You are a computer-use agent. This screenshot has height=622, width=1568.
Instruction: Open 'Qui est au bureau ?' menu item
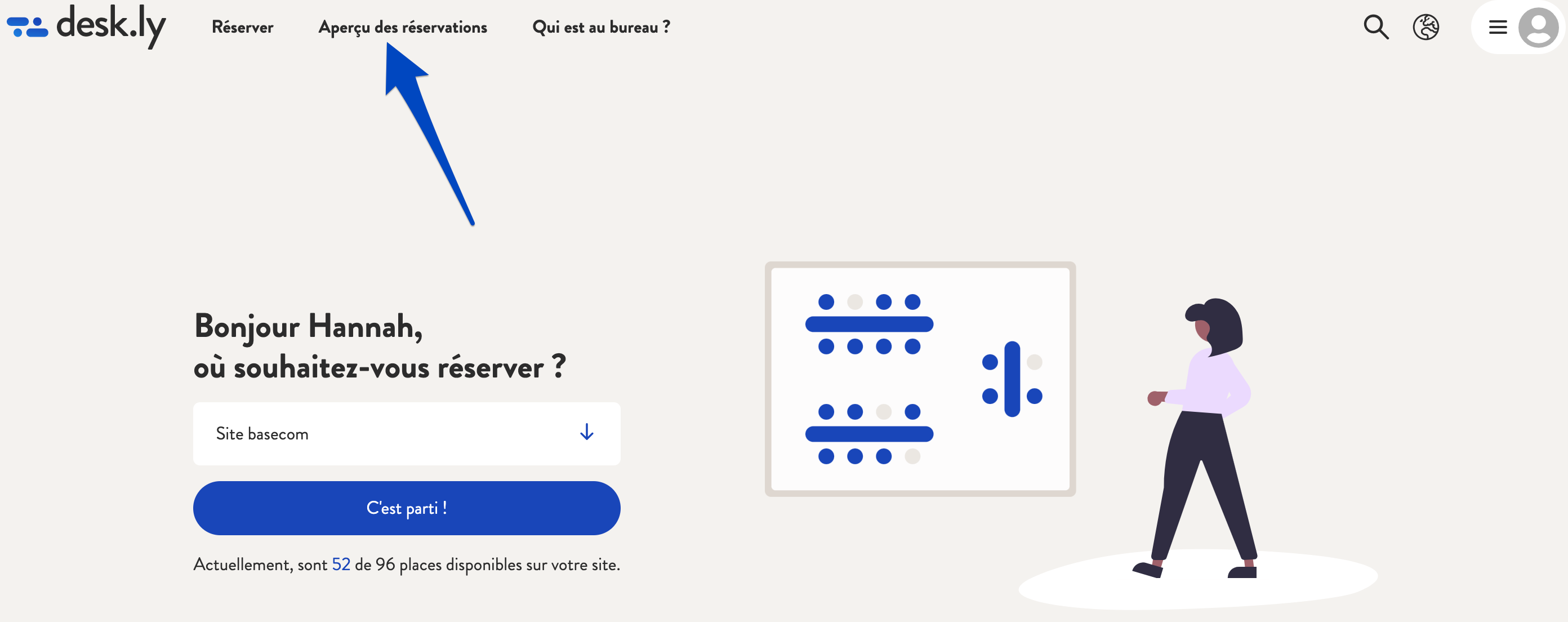pyautogui.click(x=601, y=26)
